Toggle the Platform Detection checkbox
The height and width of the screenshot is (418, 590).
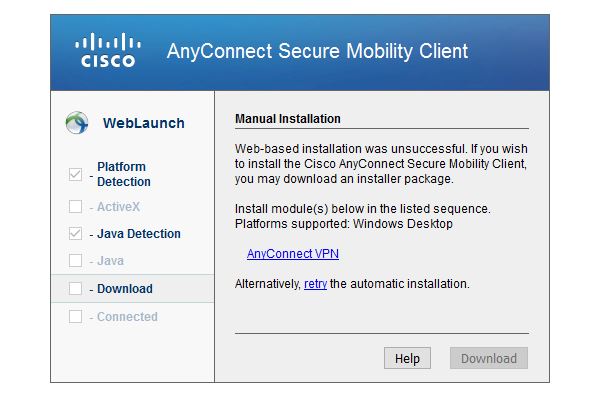(75, 174)
